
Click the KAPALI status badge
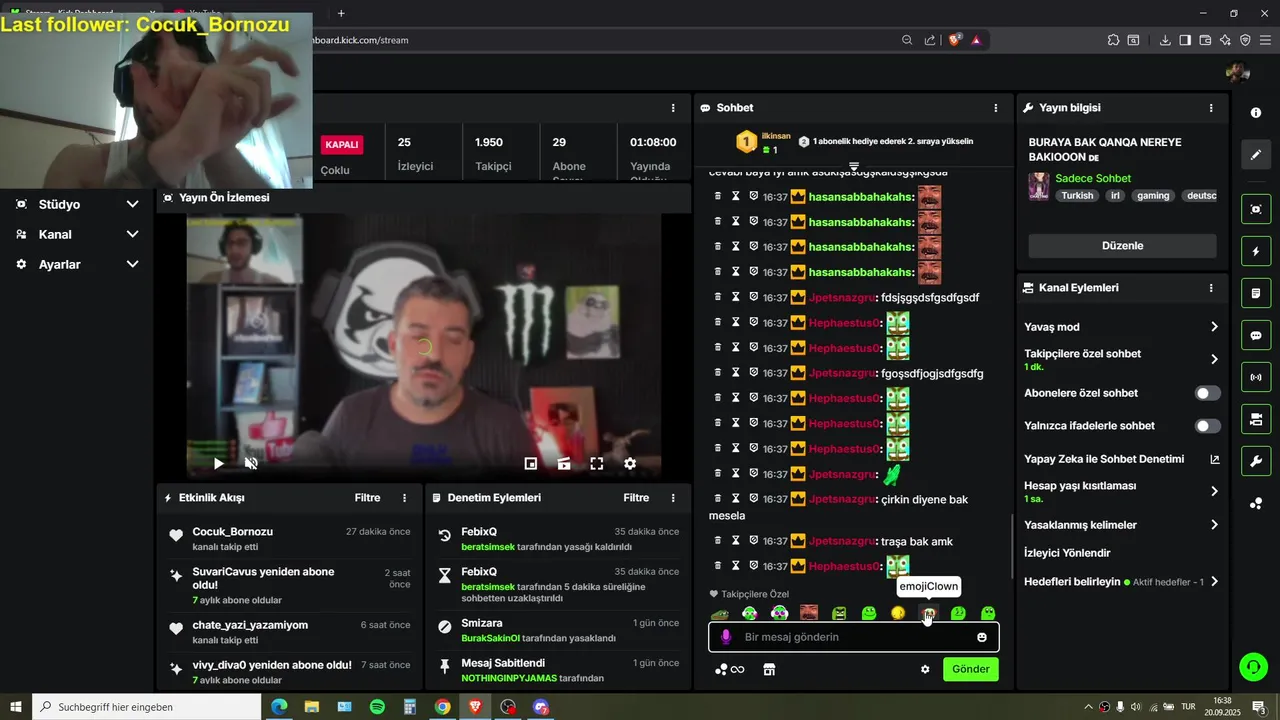(342, 145)
